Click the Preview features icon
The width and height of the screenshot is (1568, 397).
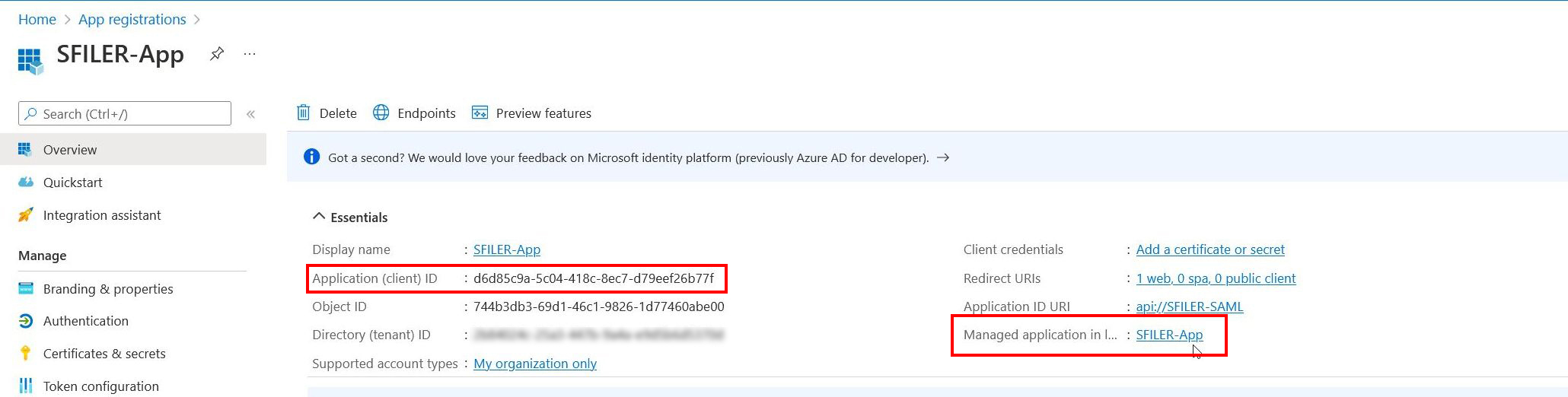(x=480, y=113)
